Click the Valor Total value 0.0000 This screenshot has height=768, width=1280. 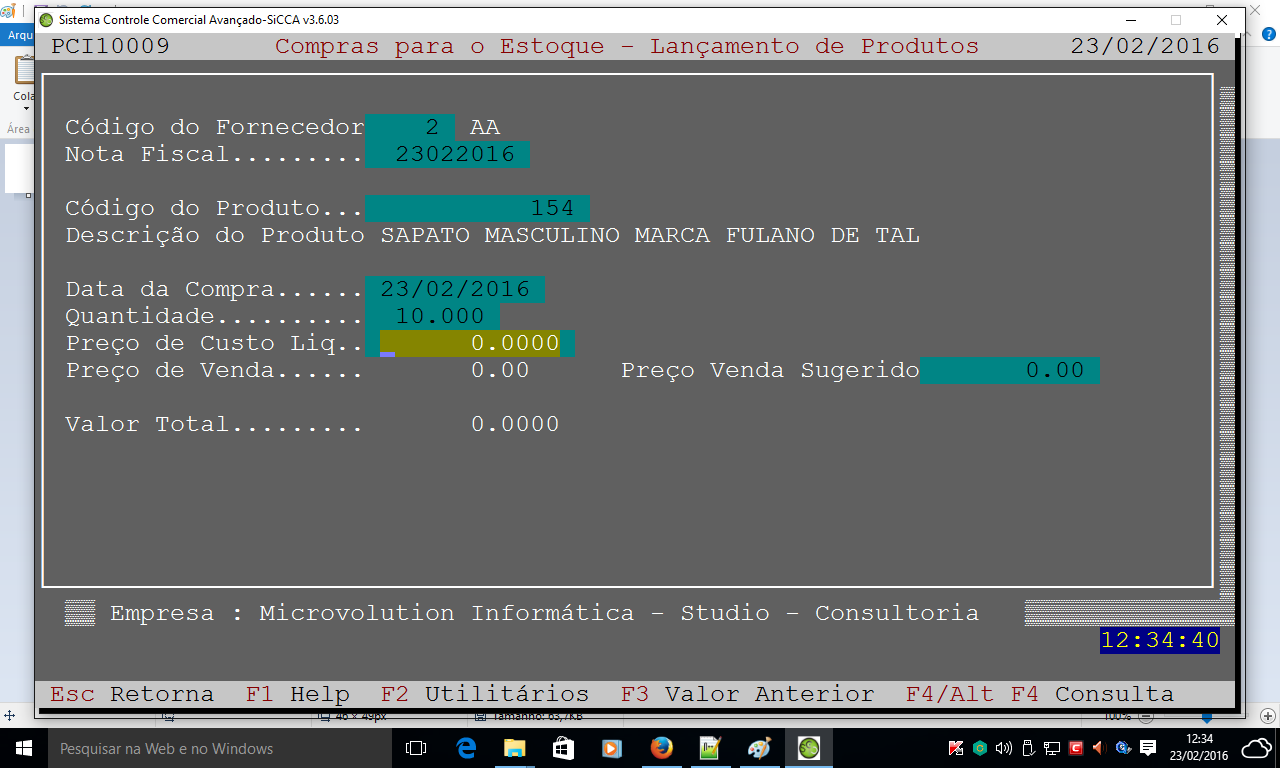point(515,424)
